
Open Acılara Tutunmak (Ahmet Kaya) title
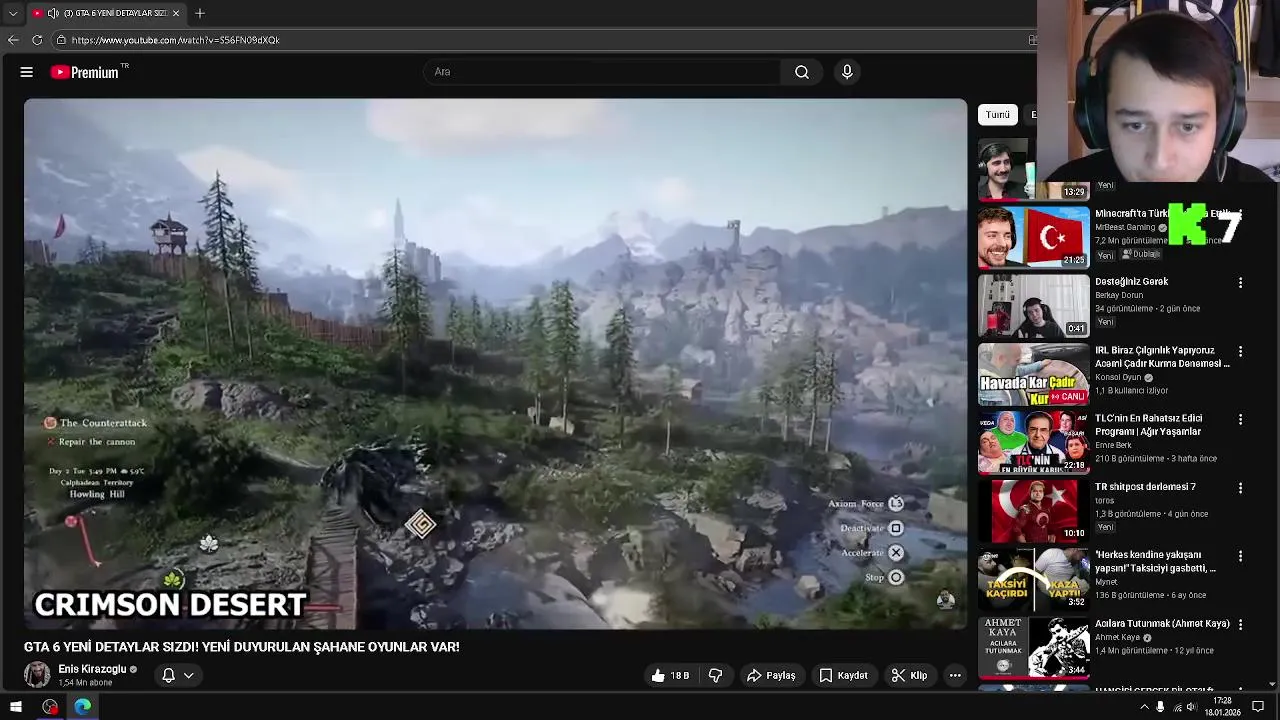[x=1162, y=624]
